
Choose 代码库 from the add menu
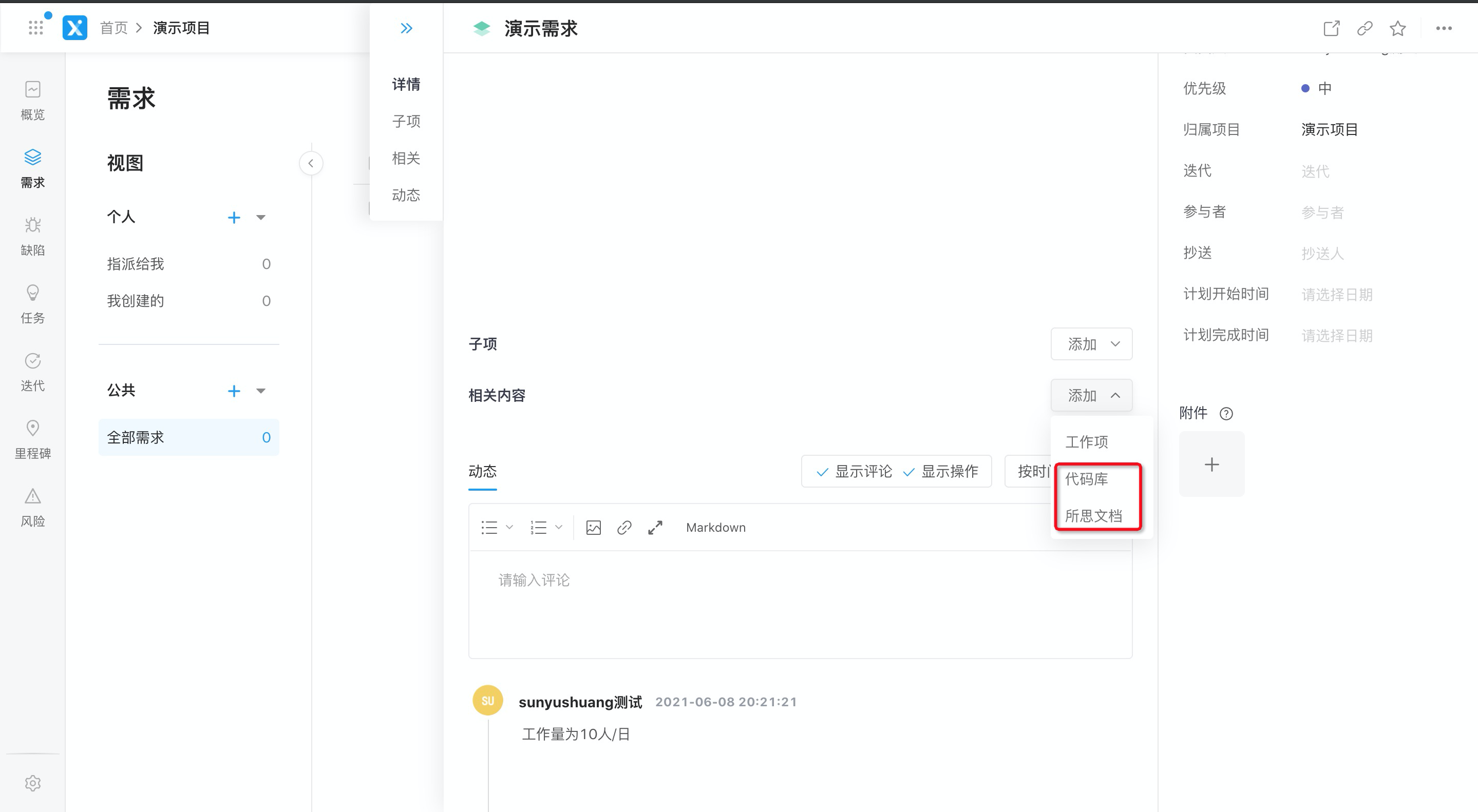point(1087,479)
